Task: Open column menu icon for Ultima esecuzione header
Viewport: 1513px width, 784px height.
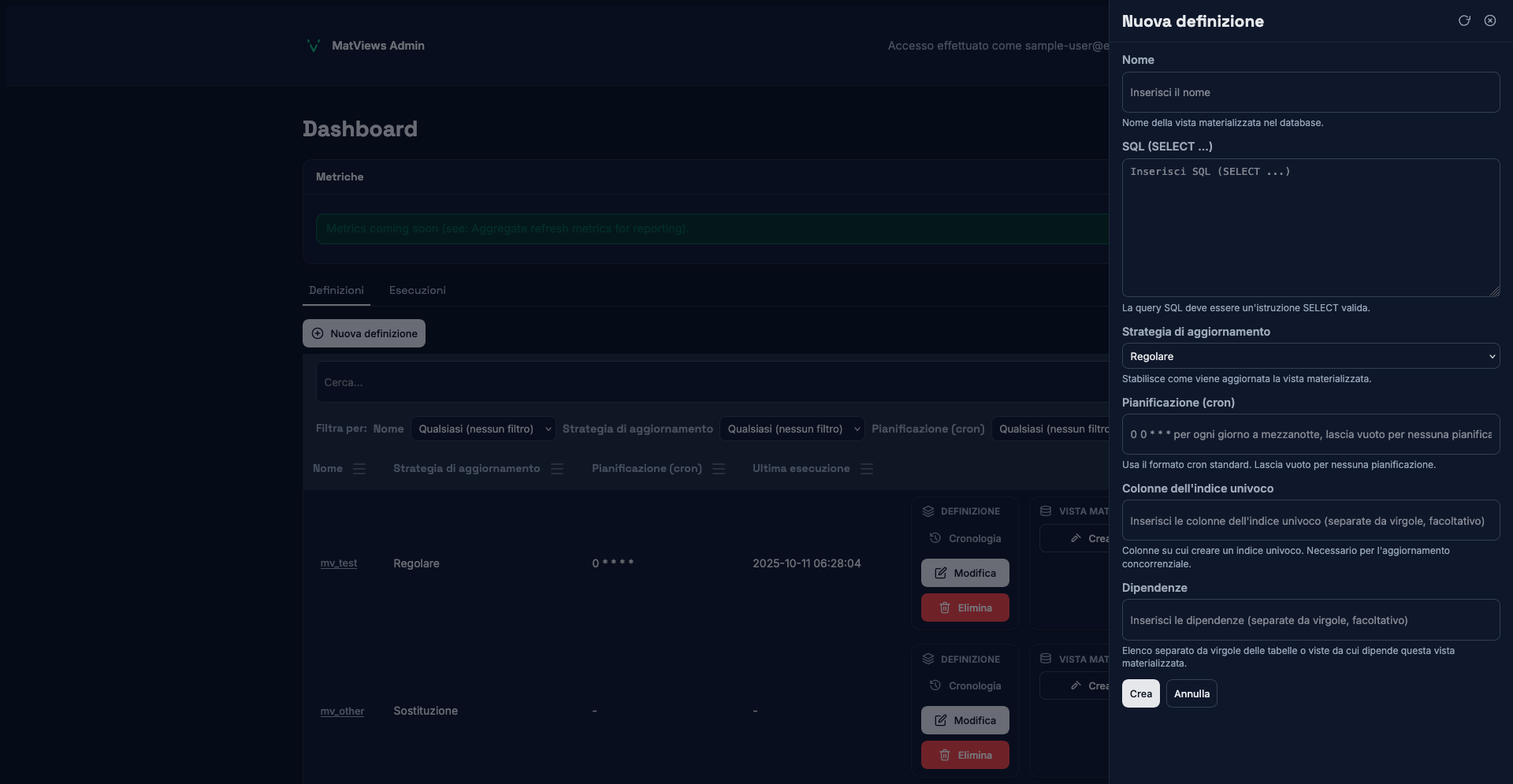Action: click(867, 469)
